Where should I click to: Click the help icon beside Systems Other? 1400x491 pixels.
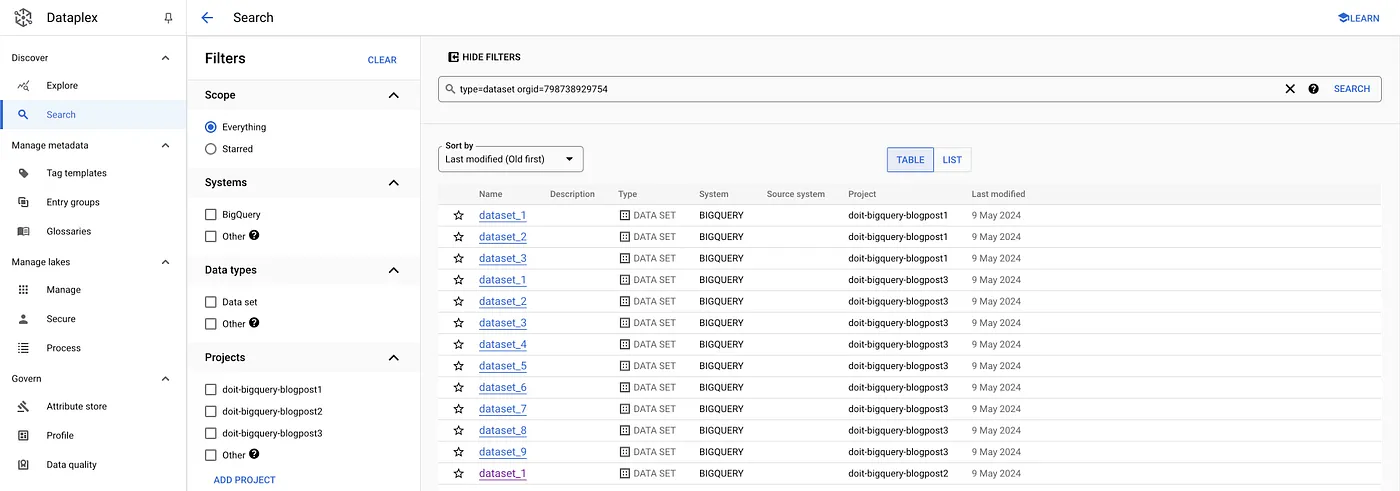point(254,236)
